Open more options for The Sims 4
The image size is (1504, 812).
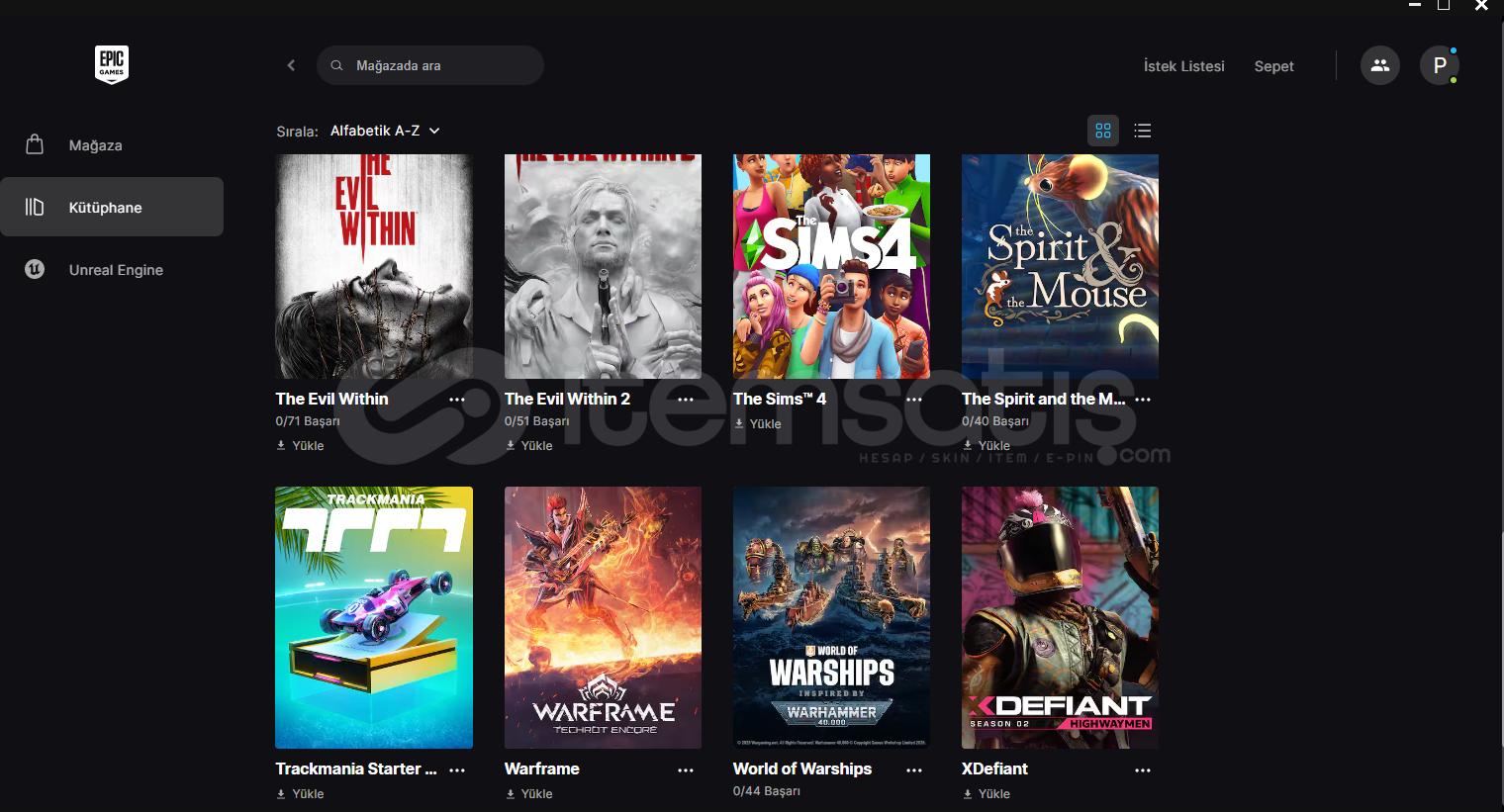click(914, 400)
